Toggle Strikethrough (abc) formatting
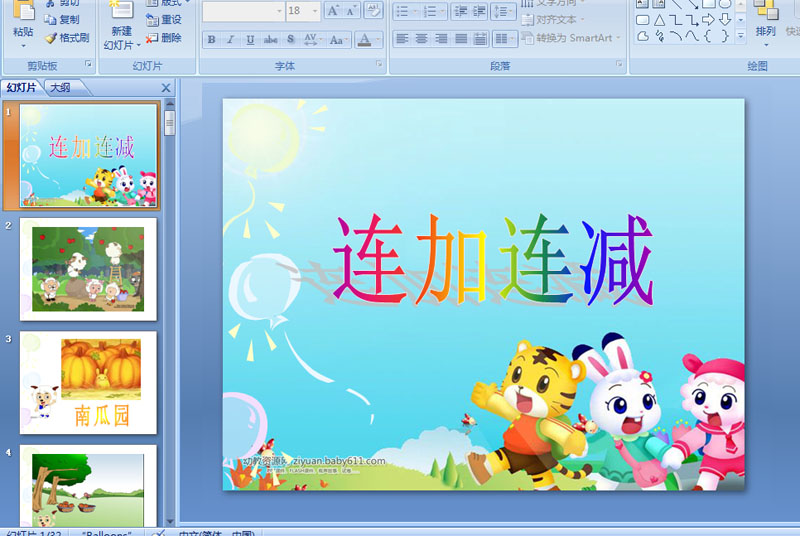800x536 pixels. point(270,39)
